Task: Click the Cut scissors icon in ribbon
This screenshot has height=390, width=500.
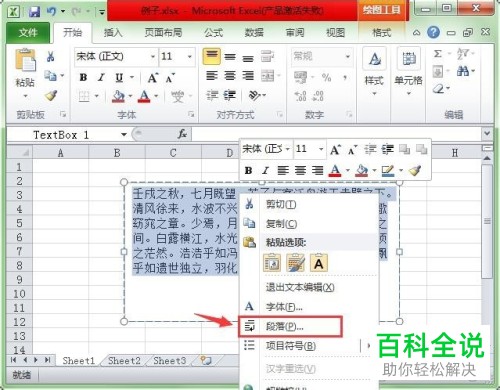Action: 50,56
